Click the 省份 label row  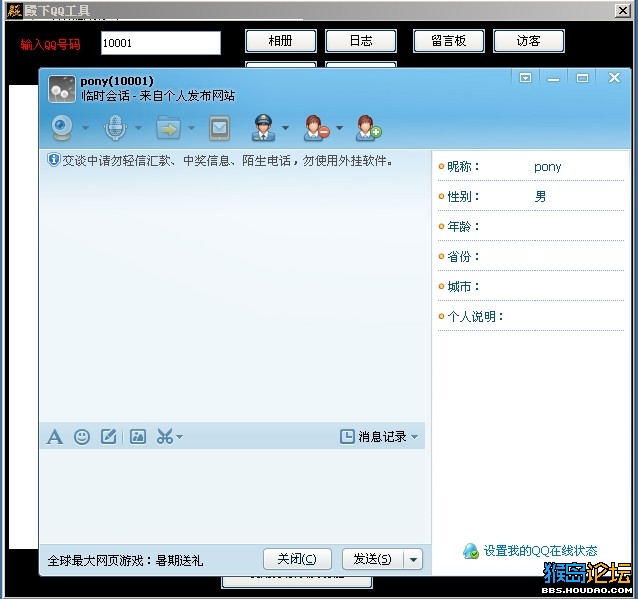coord(531,256)
